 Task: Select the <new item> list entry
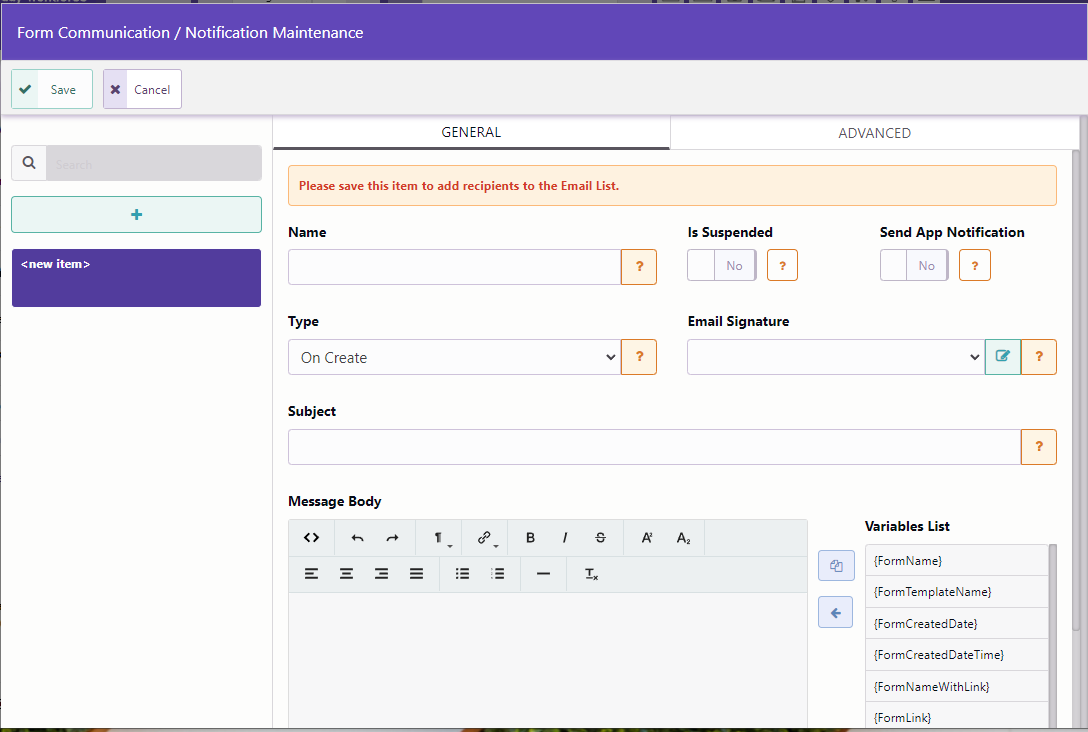click(137, 278)
